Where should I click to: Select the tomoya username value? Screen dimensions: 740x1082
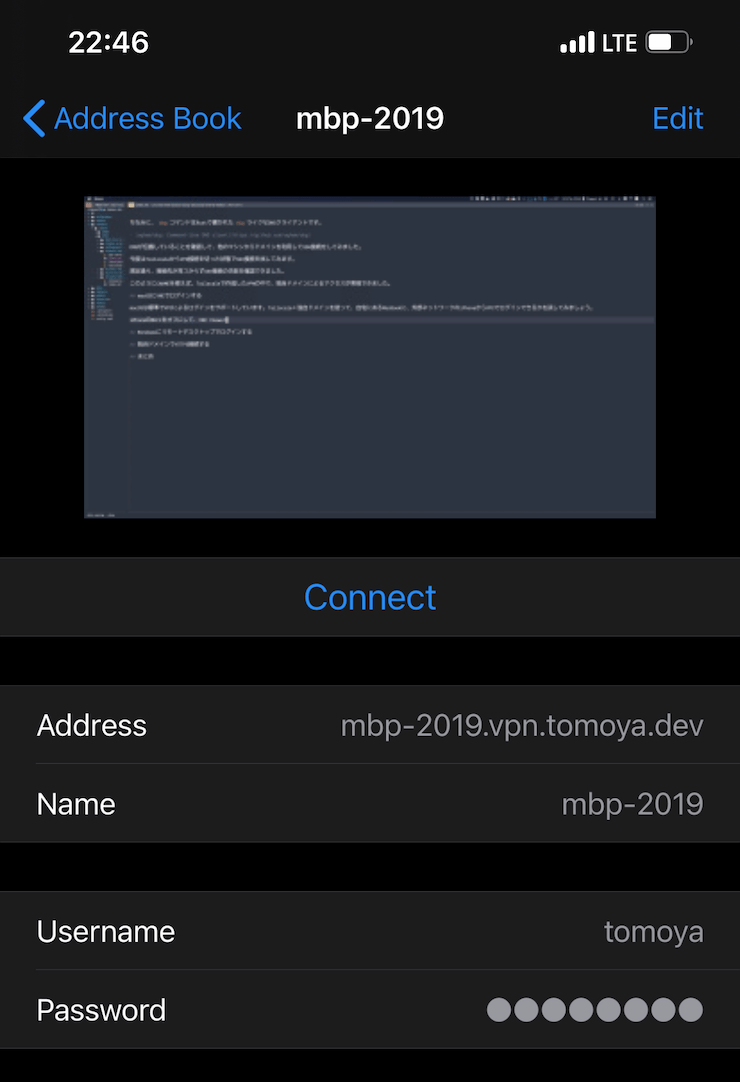click(x=653, y=932)
